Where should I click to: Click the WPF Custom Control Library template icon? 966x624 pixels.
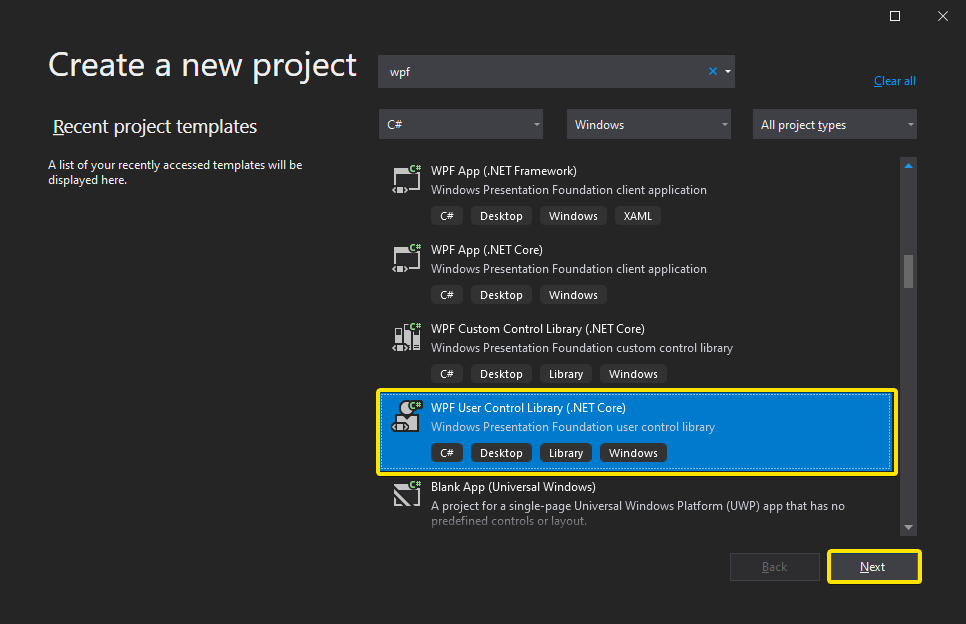pyautogui.click(x=406, y=337)
